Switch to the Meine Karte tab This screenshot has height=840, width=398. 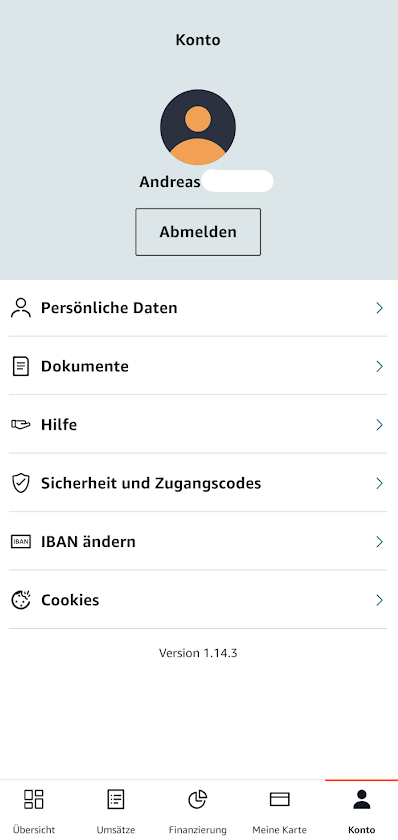pyautogui.click(x=280, y=810)
